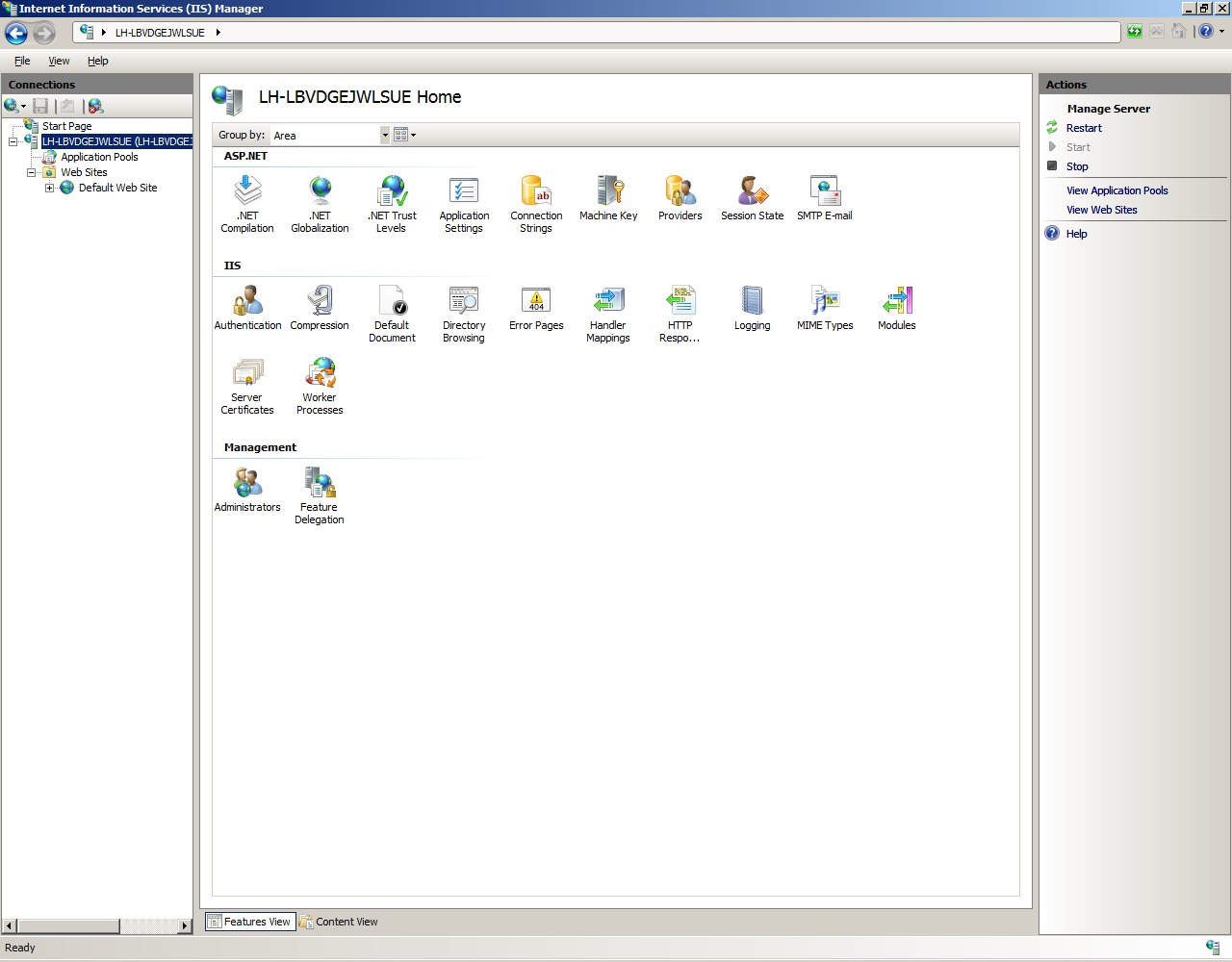
Task: Open Directory Browsing feature
Action: pos(464,314)
